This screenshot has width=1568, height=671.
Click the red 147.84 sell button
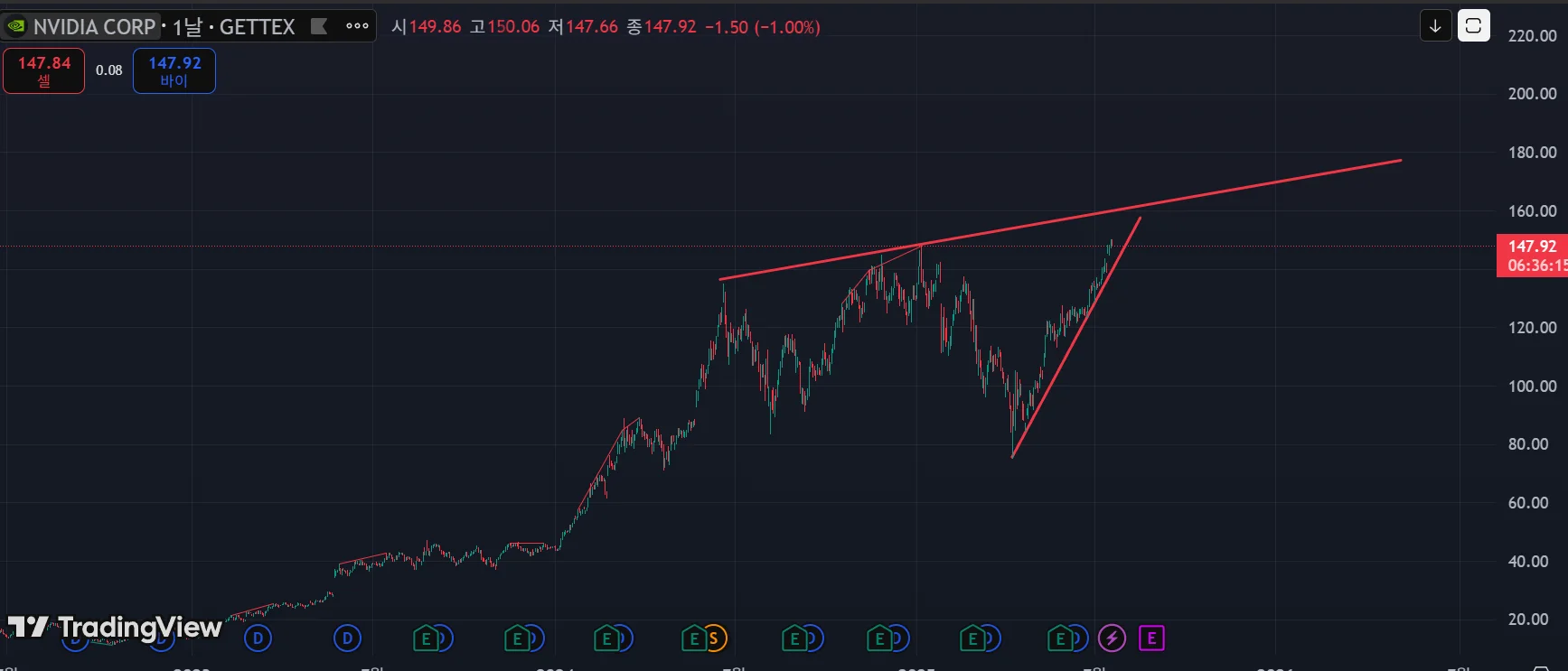[x=43, y=70]
